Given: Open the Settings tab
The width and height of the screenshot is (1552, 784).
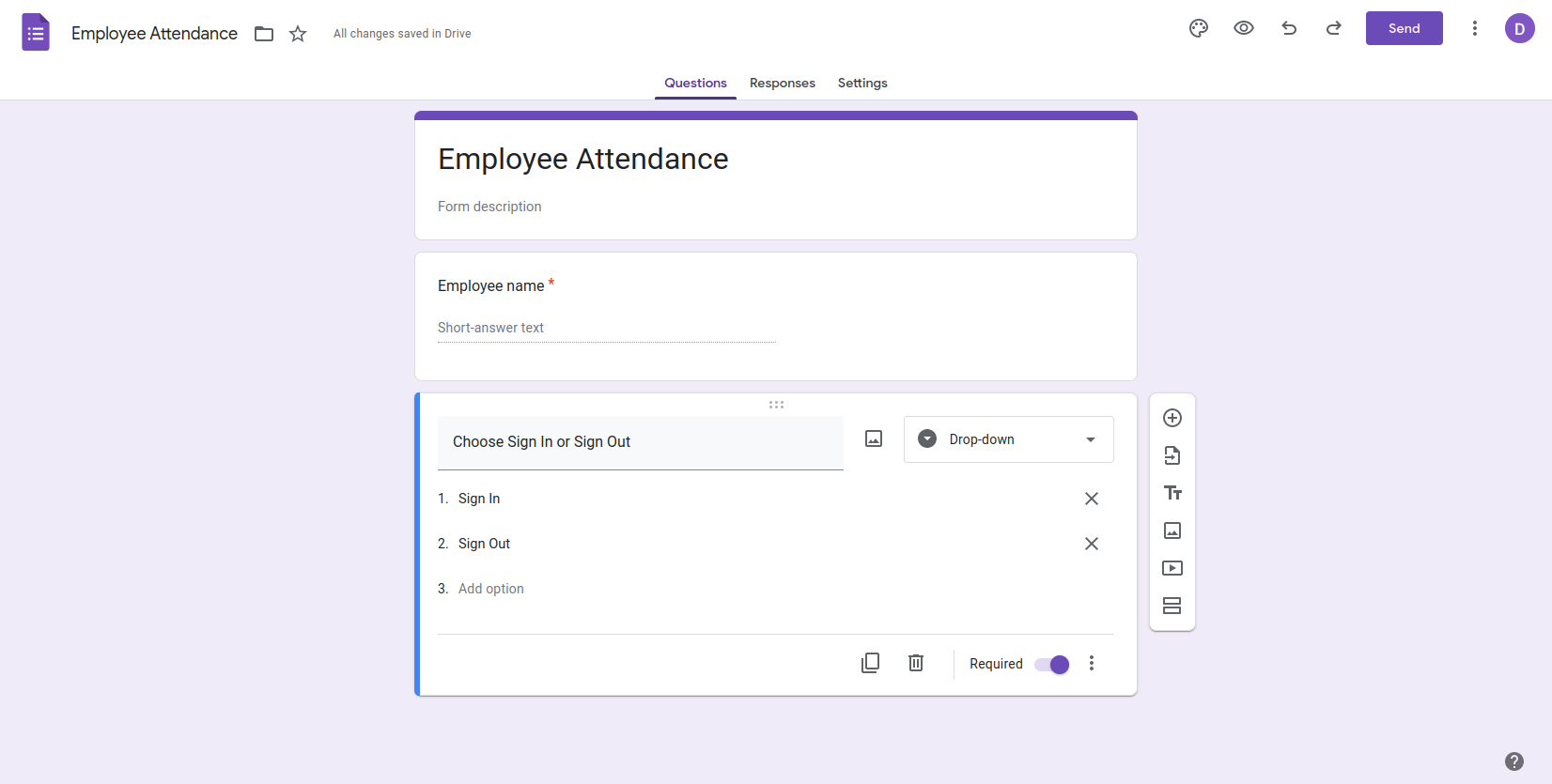Looking at the screenshot, I should pos(861,83).
